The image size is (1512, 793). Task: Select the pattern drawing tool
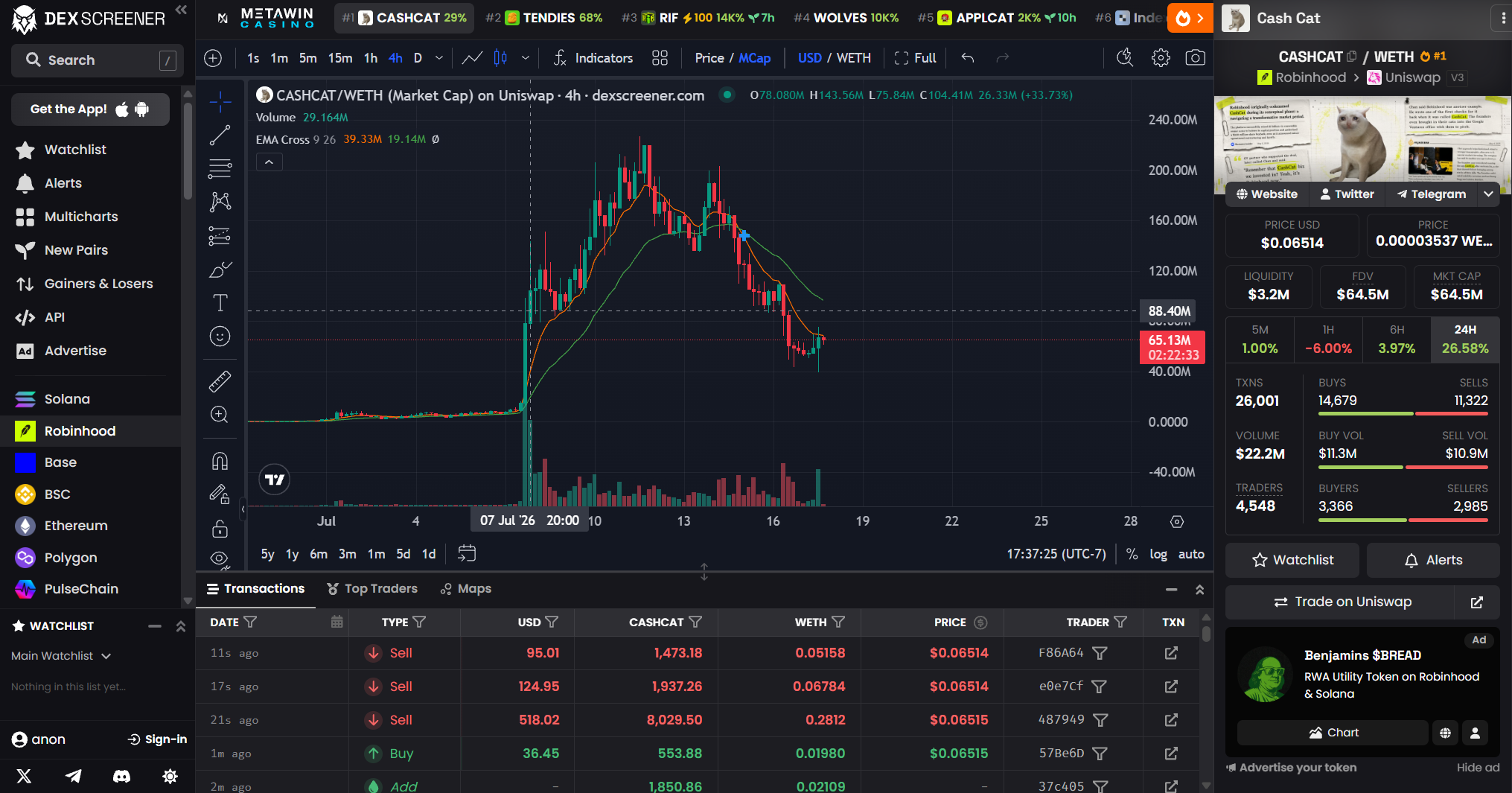tap(220, 203)
